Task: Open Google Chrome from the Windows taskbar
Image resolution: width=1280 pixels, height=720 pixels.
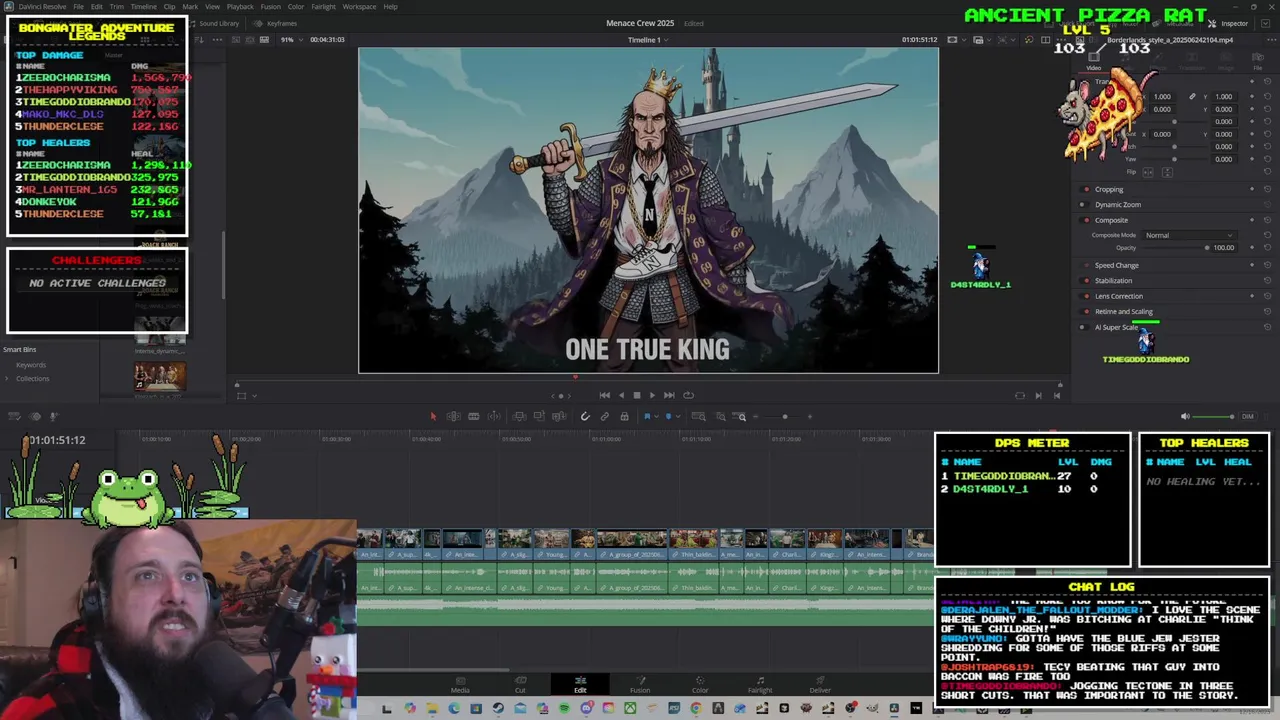Action: (x=696, y=709)
